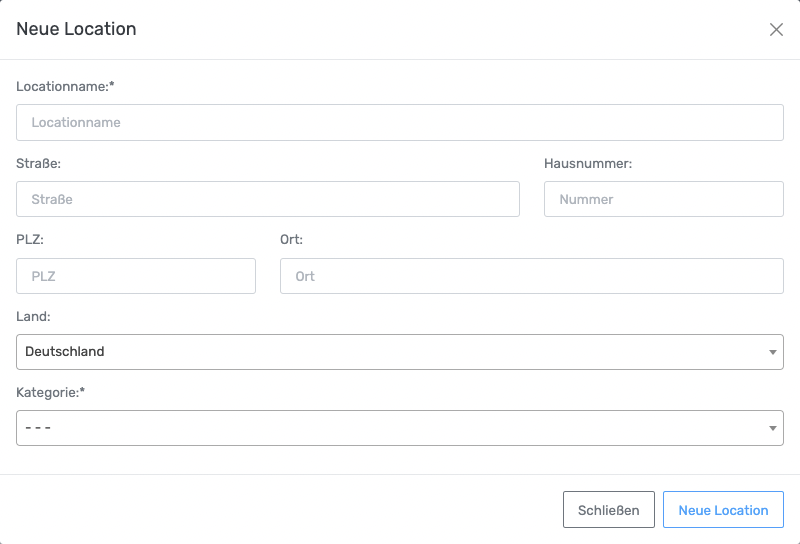Click the 'Straße:' field label
Image resolution: width=800 pixels, height=544 pixels.
click(x=39, y=163)
